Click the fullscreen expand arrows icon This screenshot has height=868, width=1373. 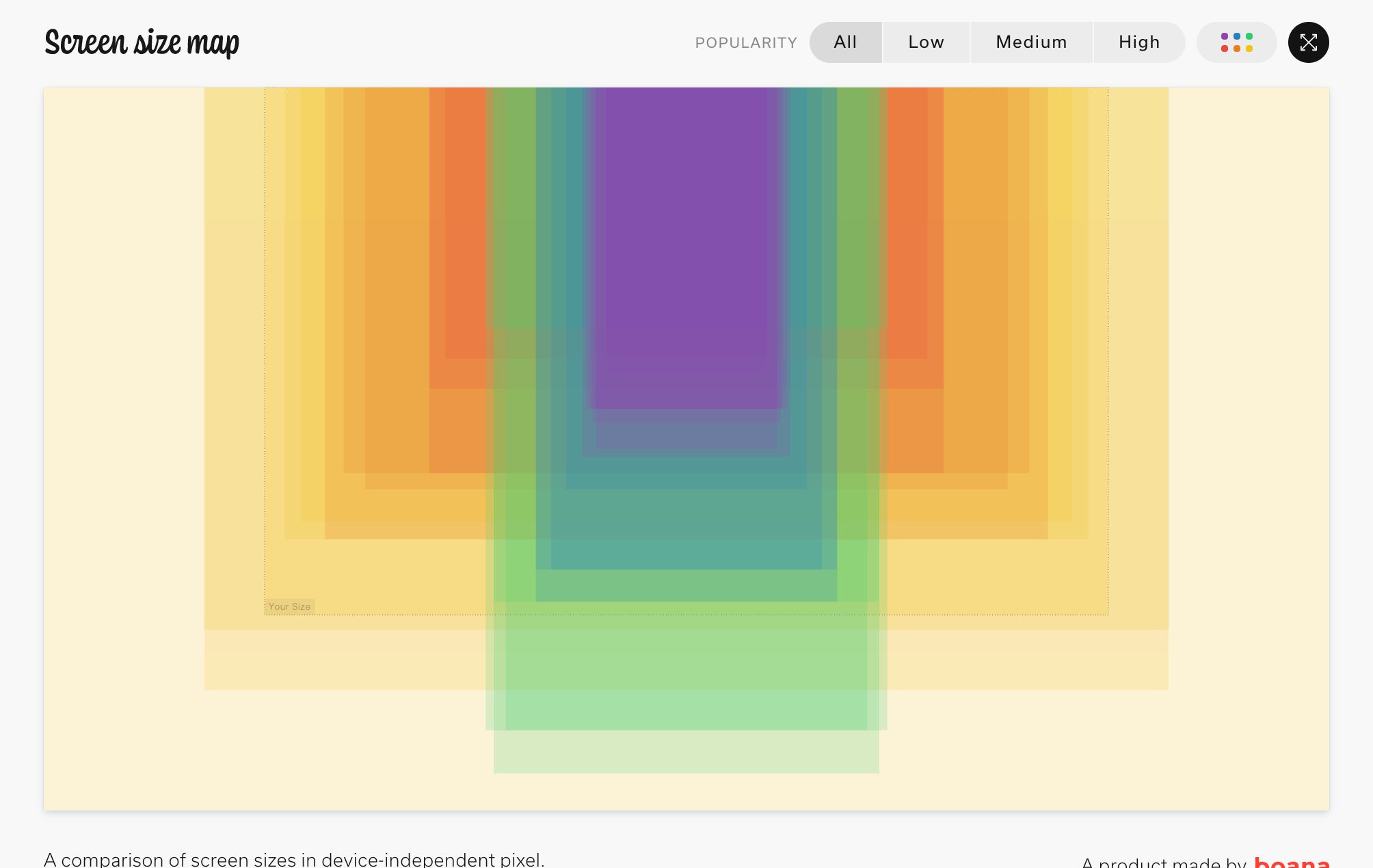[1308, 42]
